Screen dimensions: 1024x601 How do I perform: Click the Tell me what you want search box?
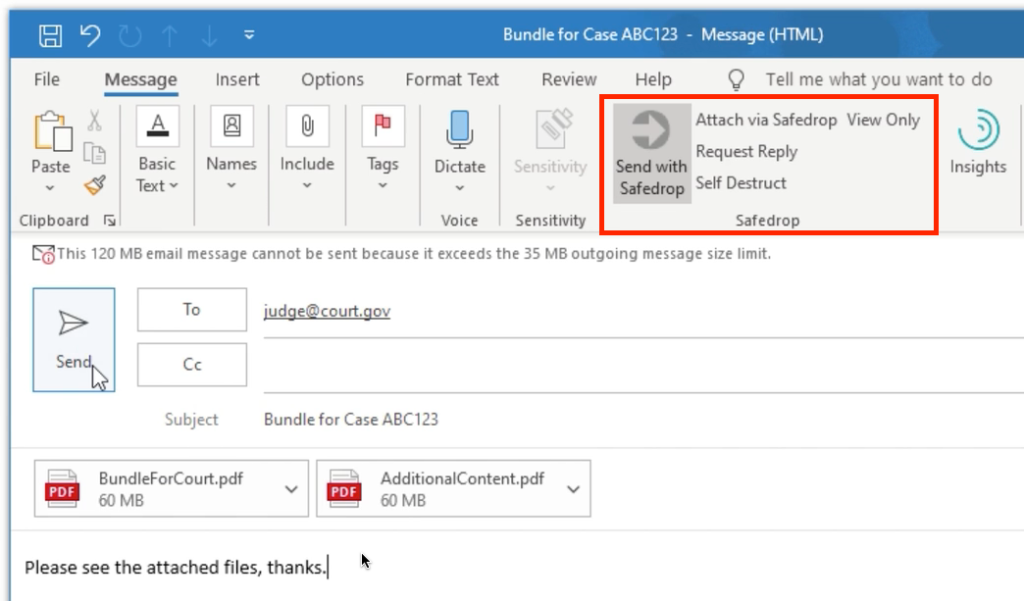point(878,80)
